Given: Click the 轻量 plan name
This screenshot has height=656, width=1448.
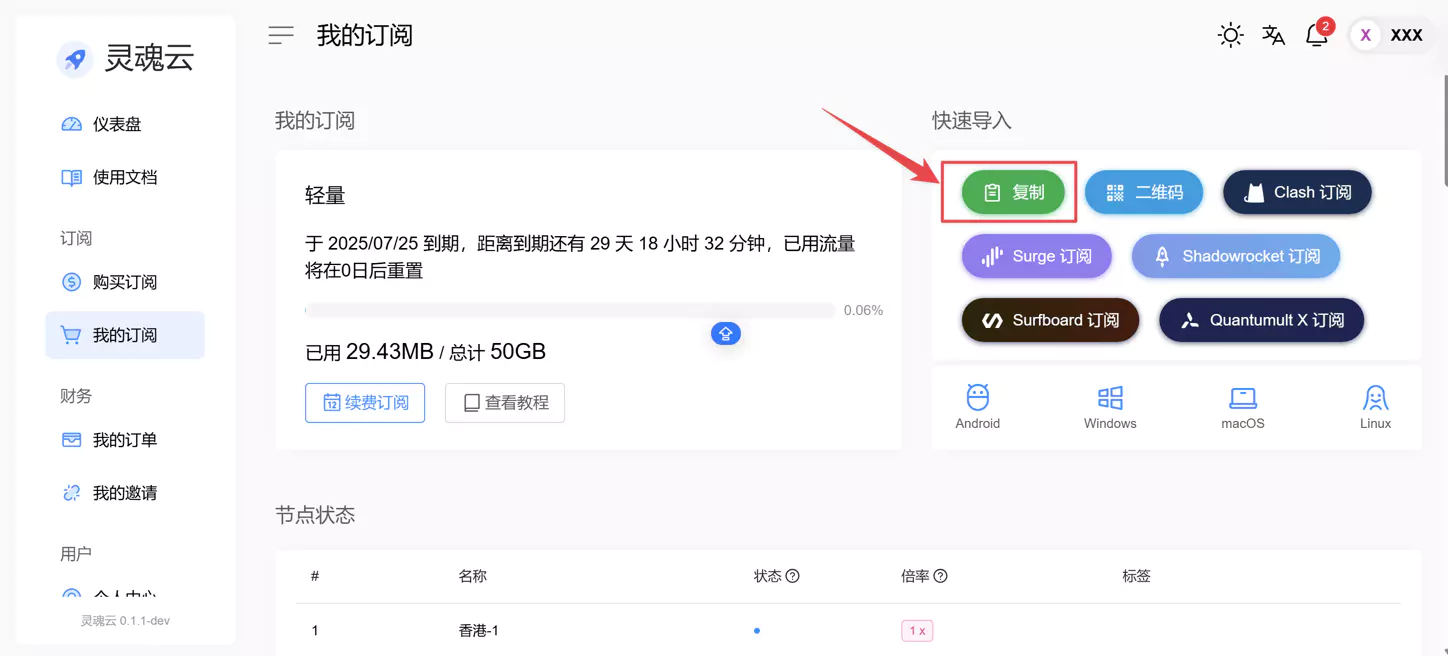Looking at the screenshot, I should click(x=325, y=196).
